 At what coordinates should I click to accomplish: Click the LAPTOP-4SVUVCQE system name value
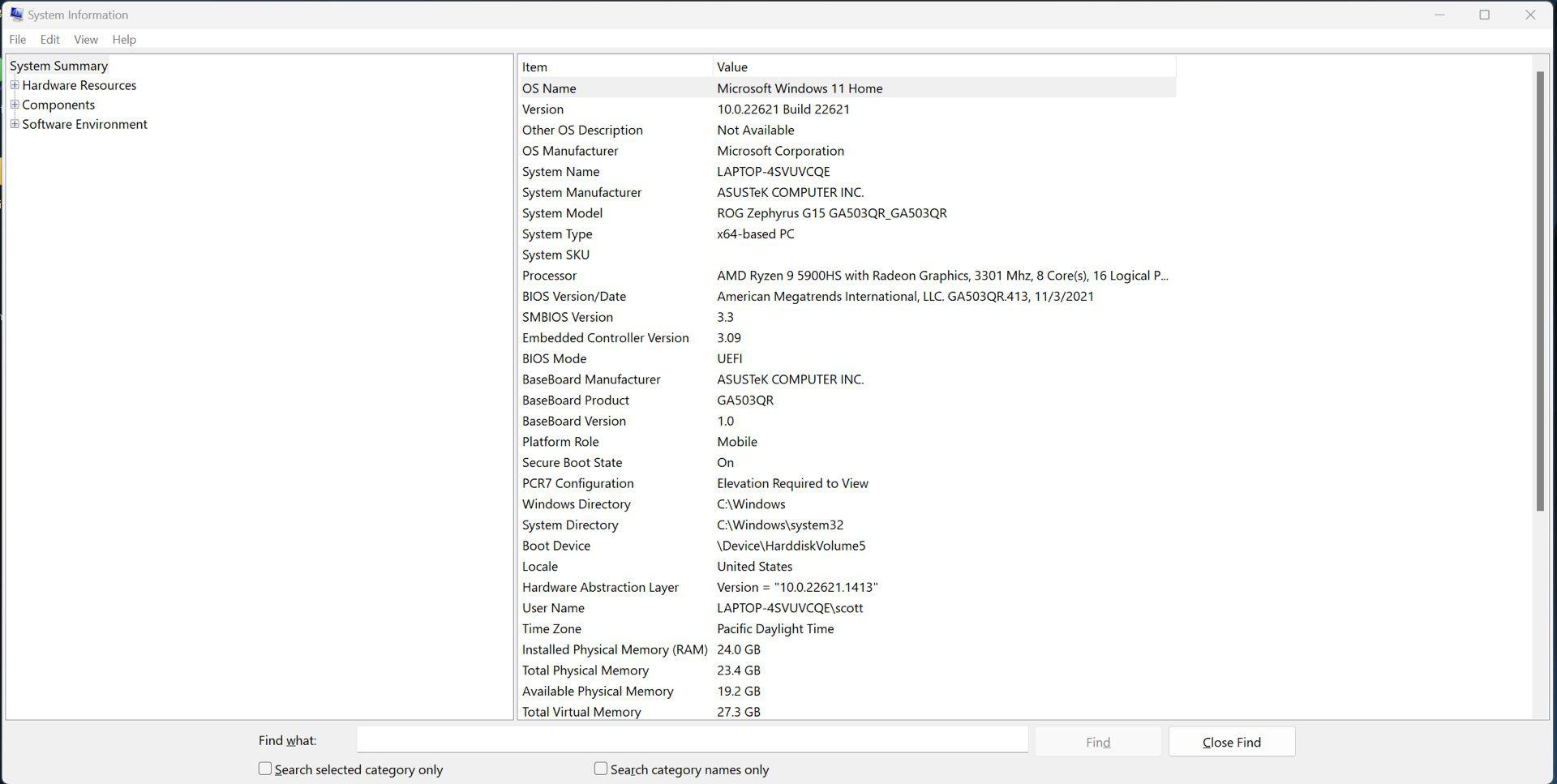[x=774, y=171]
